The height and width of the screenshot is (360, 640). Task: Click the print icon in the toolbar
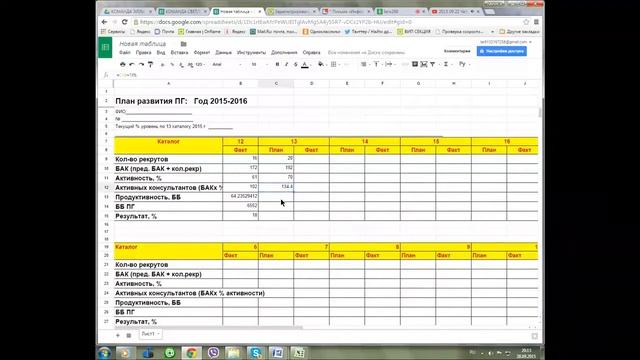click(x=122, y=64)
